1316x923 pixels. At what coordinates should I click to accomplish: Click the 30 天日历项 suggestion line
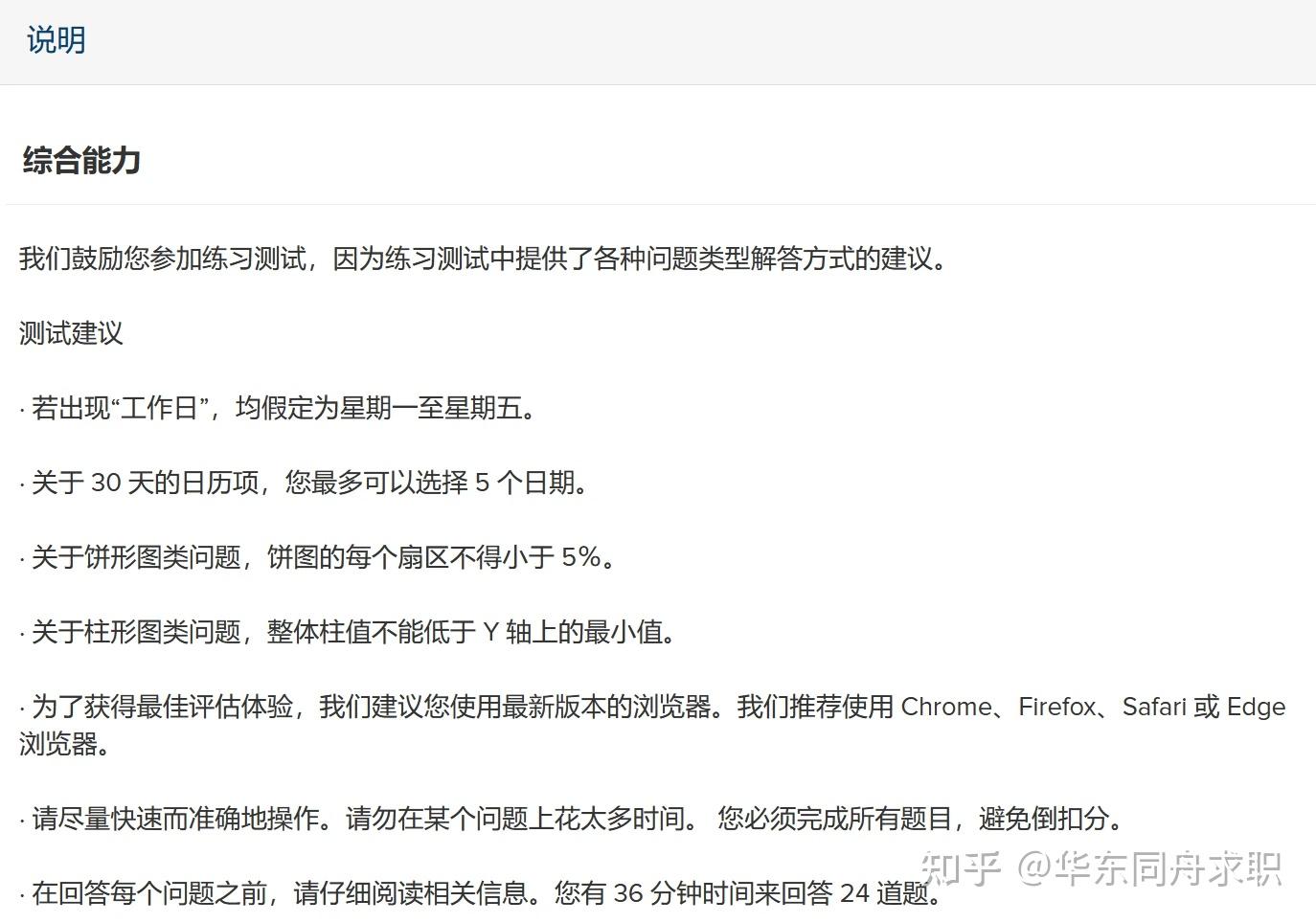[x=303, y=483]
